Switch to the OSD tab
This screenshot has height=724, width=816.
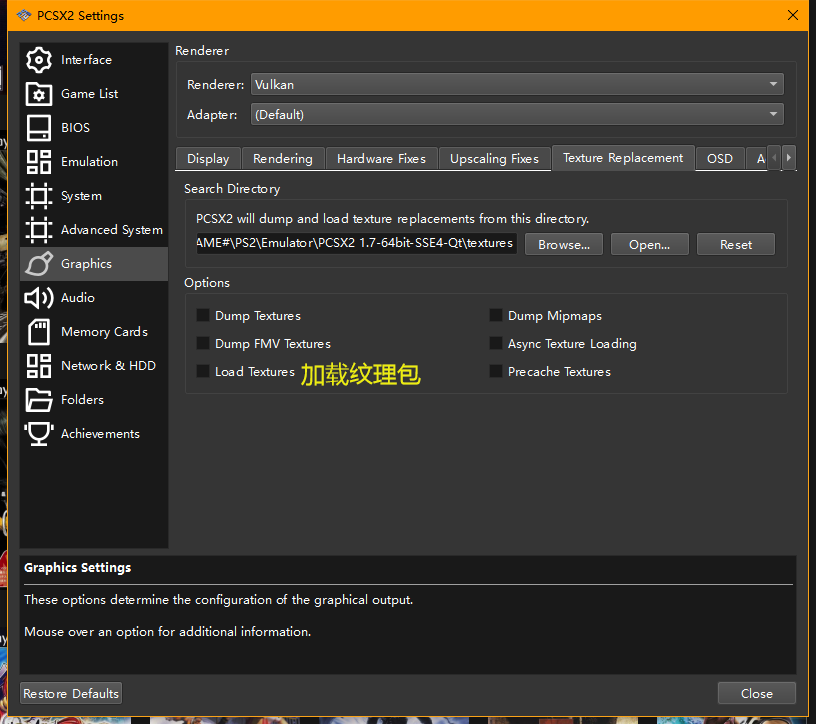720,159
